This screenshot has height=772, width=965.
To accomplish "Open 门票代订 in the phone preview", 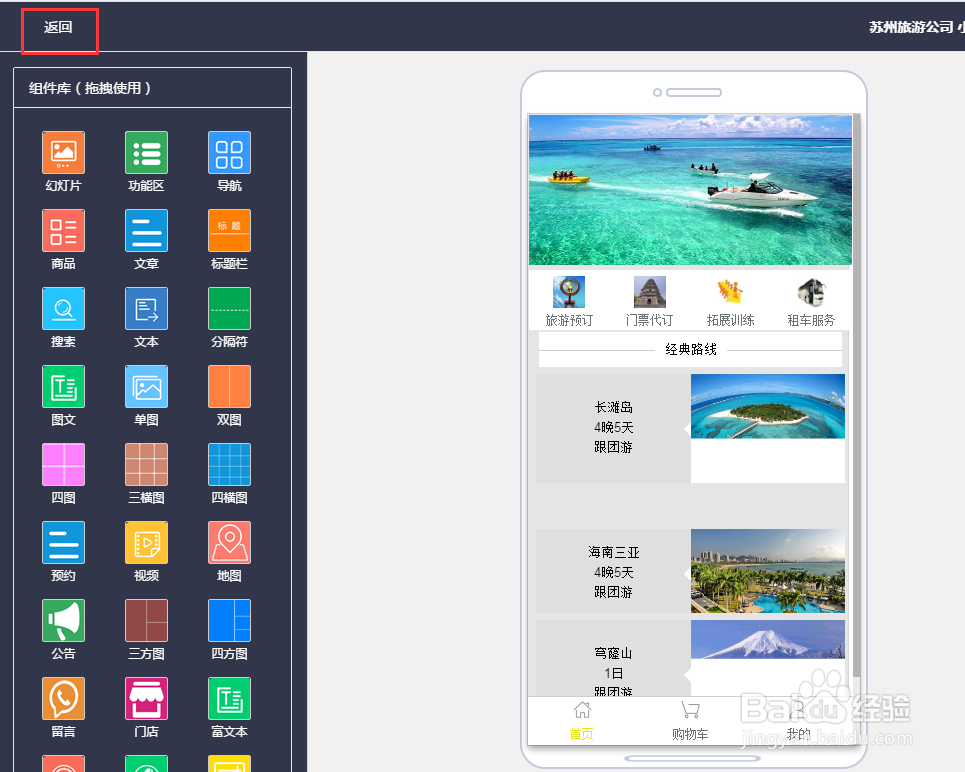I will (x=650, y=302).
